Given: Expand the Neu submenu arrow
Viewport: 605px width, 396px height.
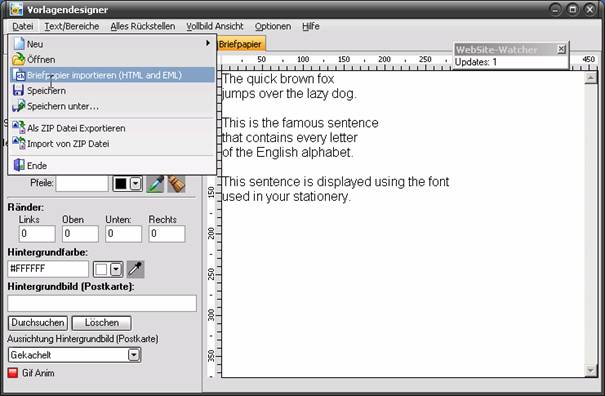Looking at the screenshot, I should point(208,43).
